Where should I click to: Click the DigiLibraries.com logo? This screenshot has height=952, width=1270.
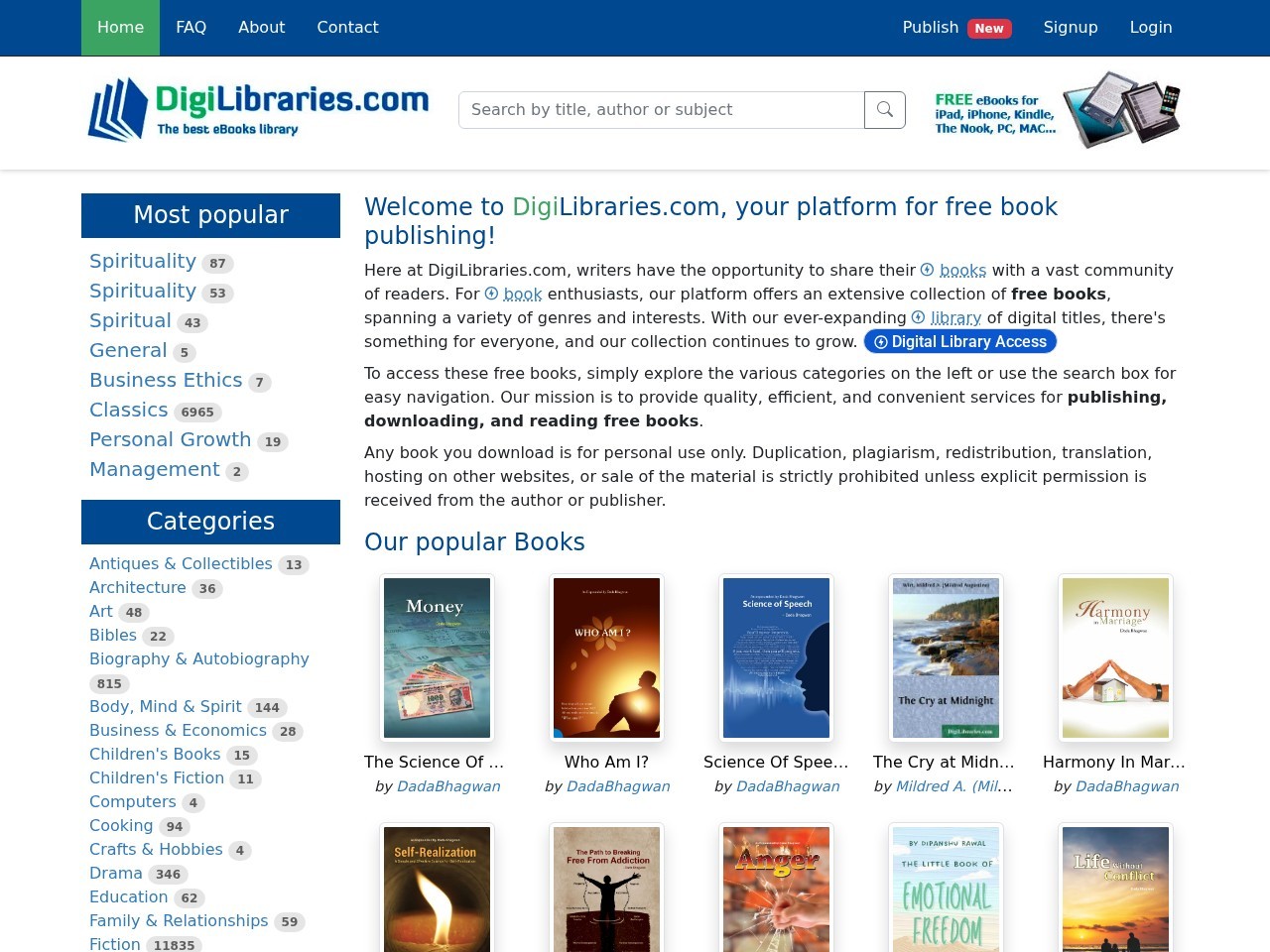click(x=258, y=110)
